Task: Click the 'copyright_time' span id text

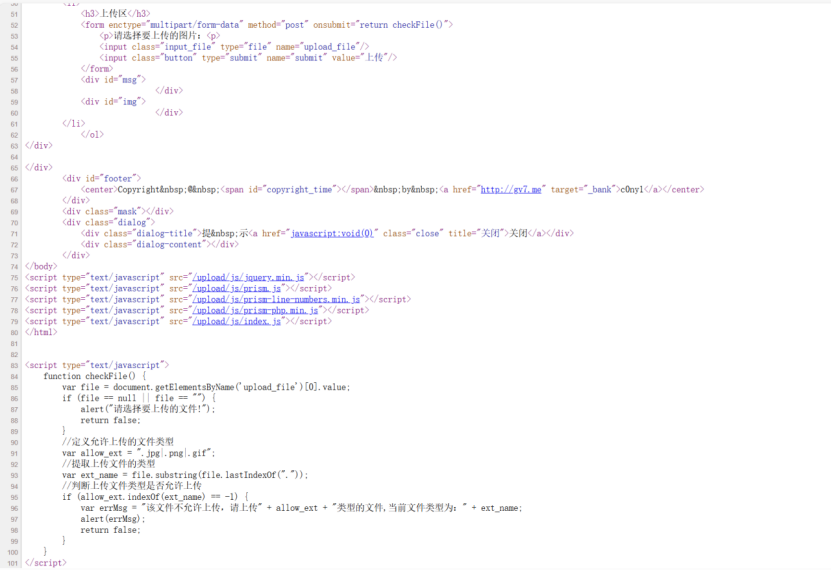Action: click(x=299, y=190)
